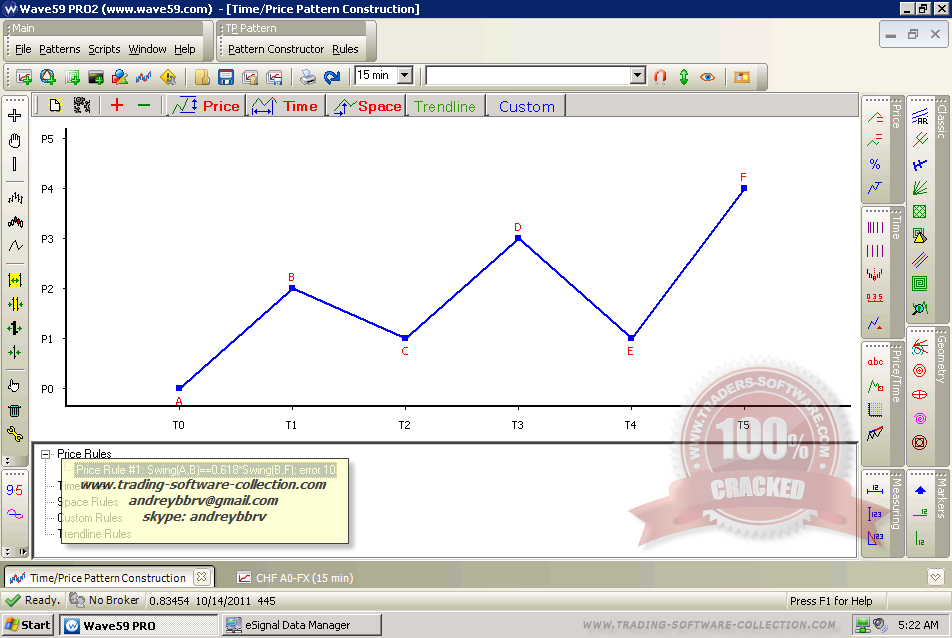Click the Trendline rule button

point(445,106)
